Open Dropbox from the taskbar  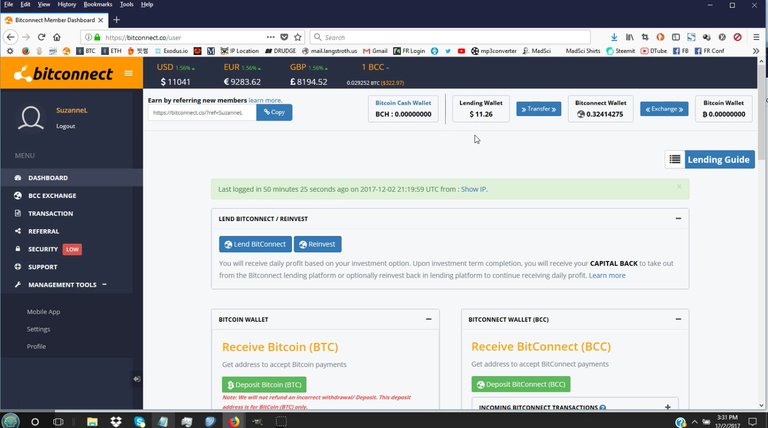pyautogui.click(x=116, y=421)
